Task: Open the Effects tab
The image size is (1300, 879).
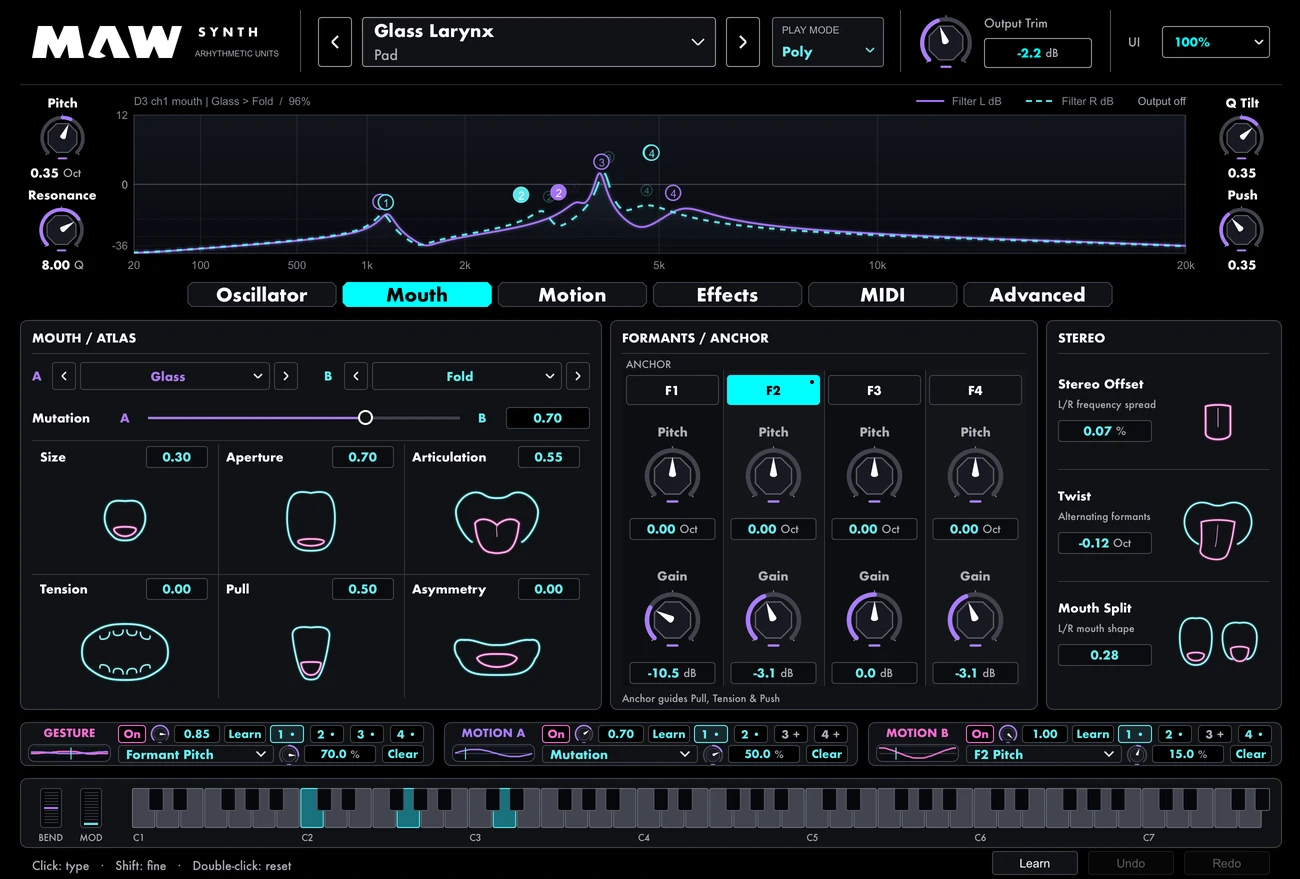Action: pos(727,295)
